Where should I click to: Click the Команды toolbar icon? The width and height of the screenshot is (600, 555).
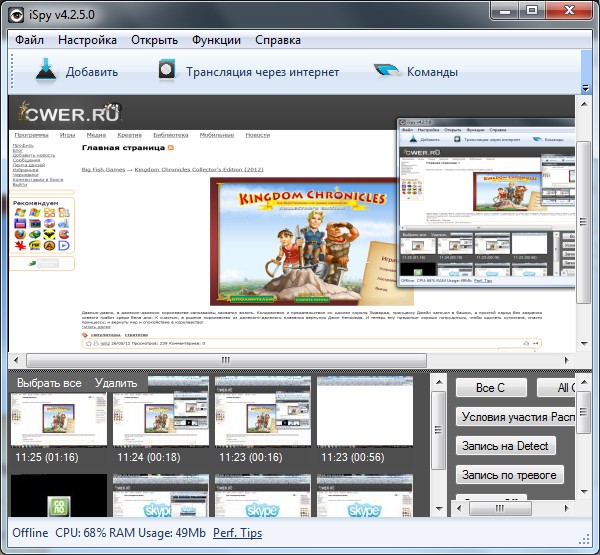pyautogui.click(x=387, y=71)
